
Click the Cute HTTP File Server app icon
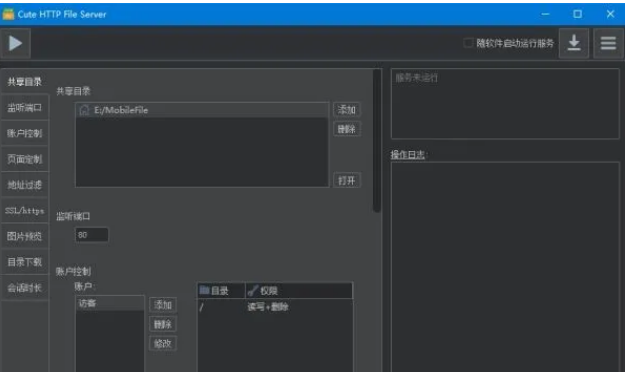[8, 14]
